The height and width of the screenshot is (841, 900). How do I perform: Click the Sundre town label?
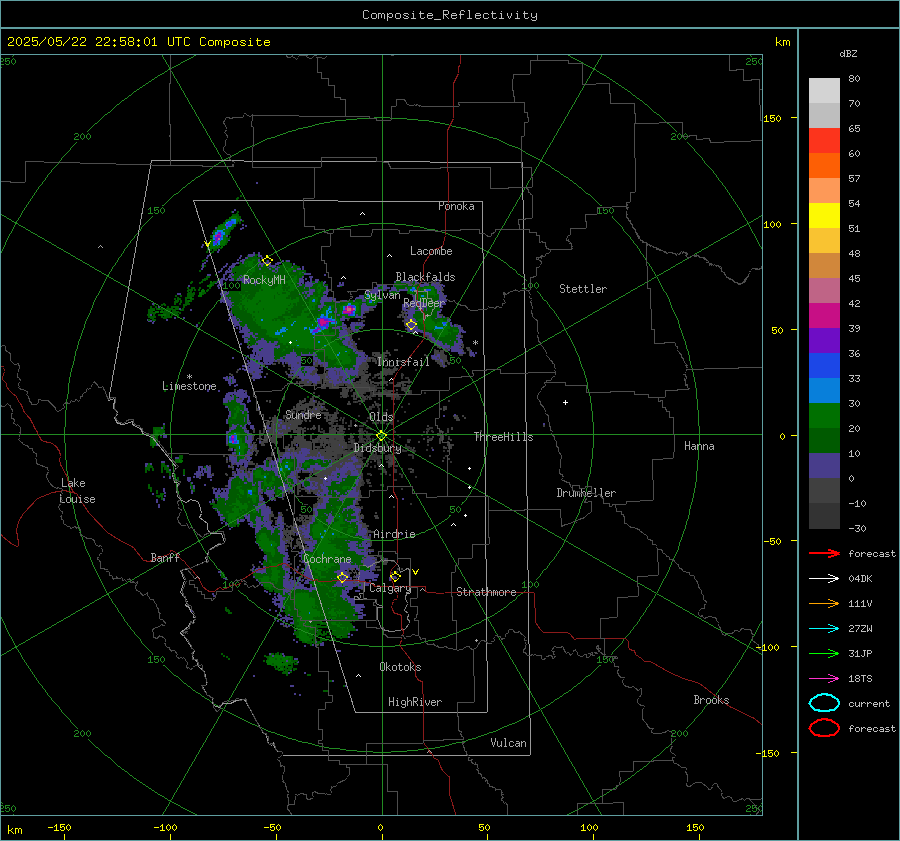click(303, 414)
